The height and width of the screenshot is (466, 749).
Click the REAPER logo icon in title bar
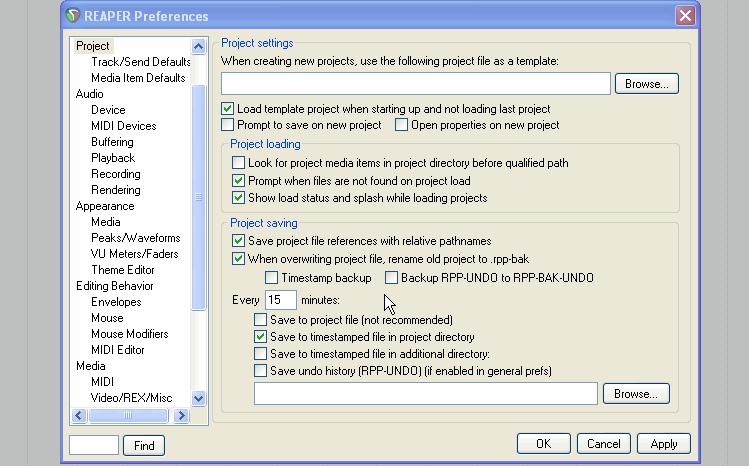(x=74, y=16)
